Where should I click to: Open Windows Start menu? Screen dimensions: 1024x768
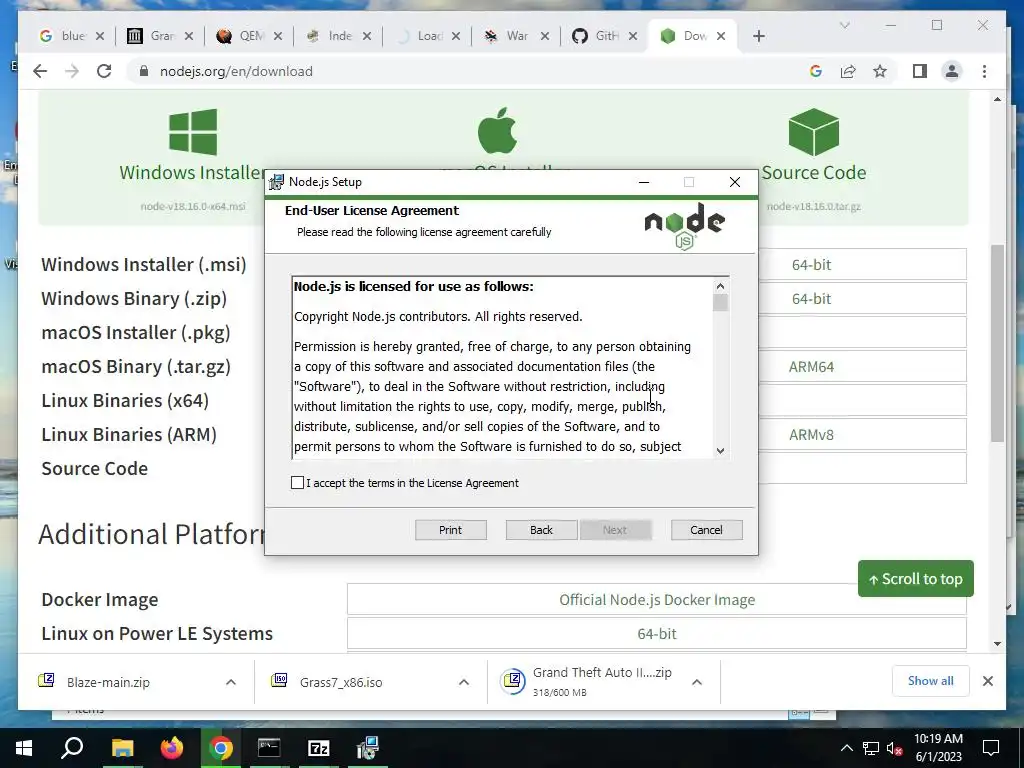[24, 748]
